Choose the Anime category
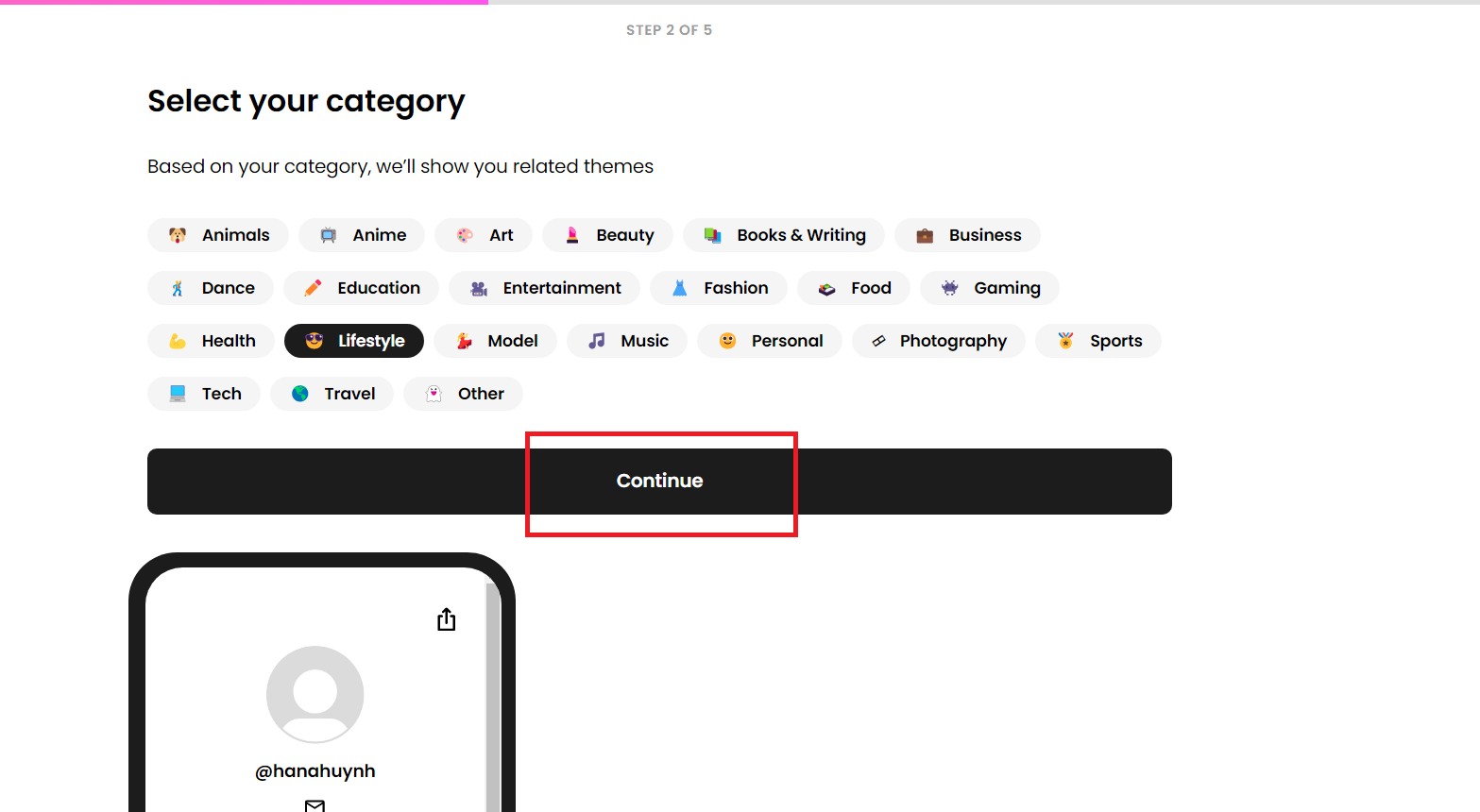 [x=362, y=235]
